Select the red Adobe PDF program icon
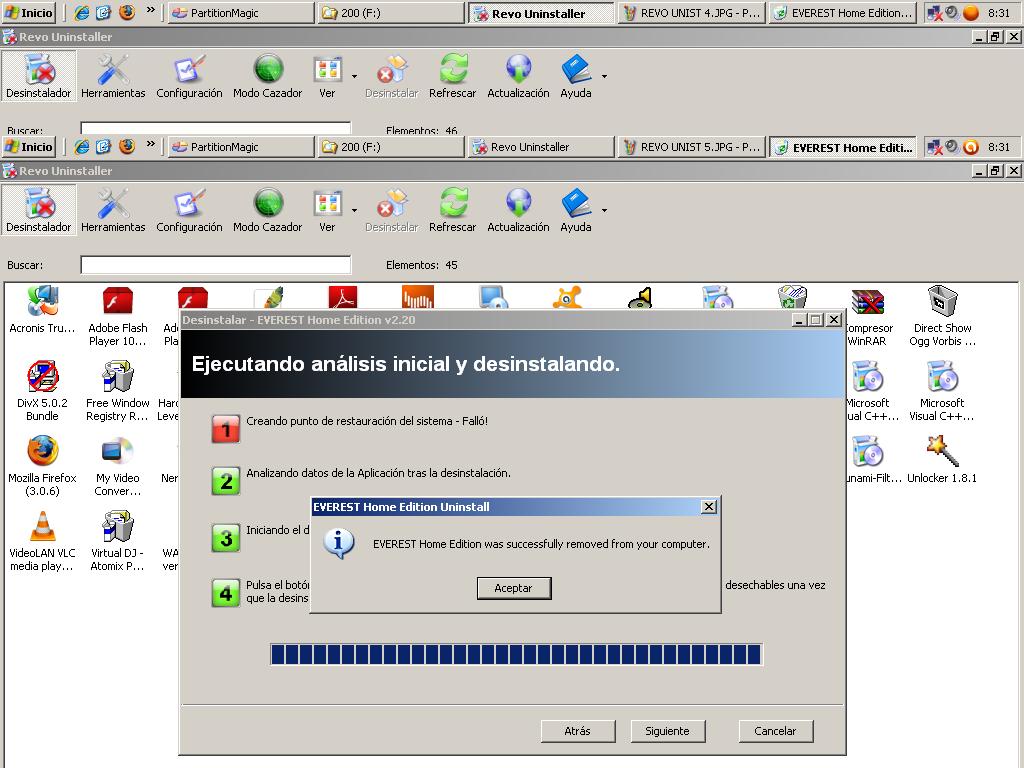Screen dimensions: 1024x768 tap(343, 297)
